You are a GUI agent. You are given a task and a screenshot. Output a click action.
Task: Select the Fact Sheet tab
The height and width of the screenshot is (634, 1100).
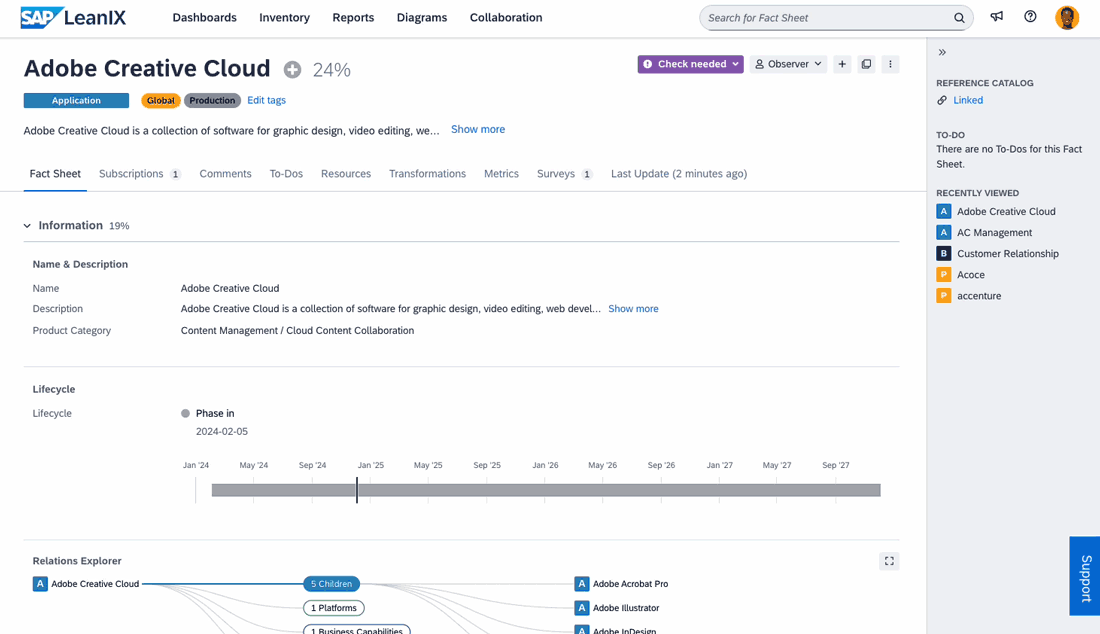pyautogui.click(x=55, y=174)
